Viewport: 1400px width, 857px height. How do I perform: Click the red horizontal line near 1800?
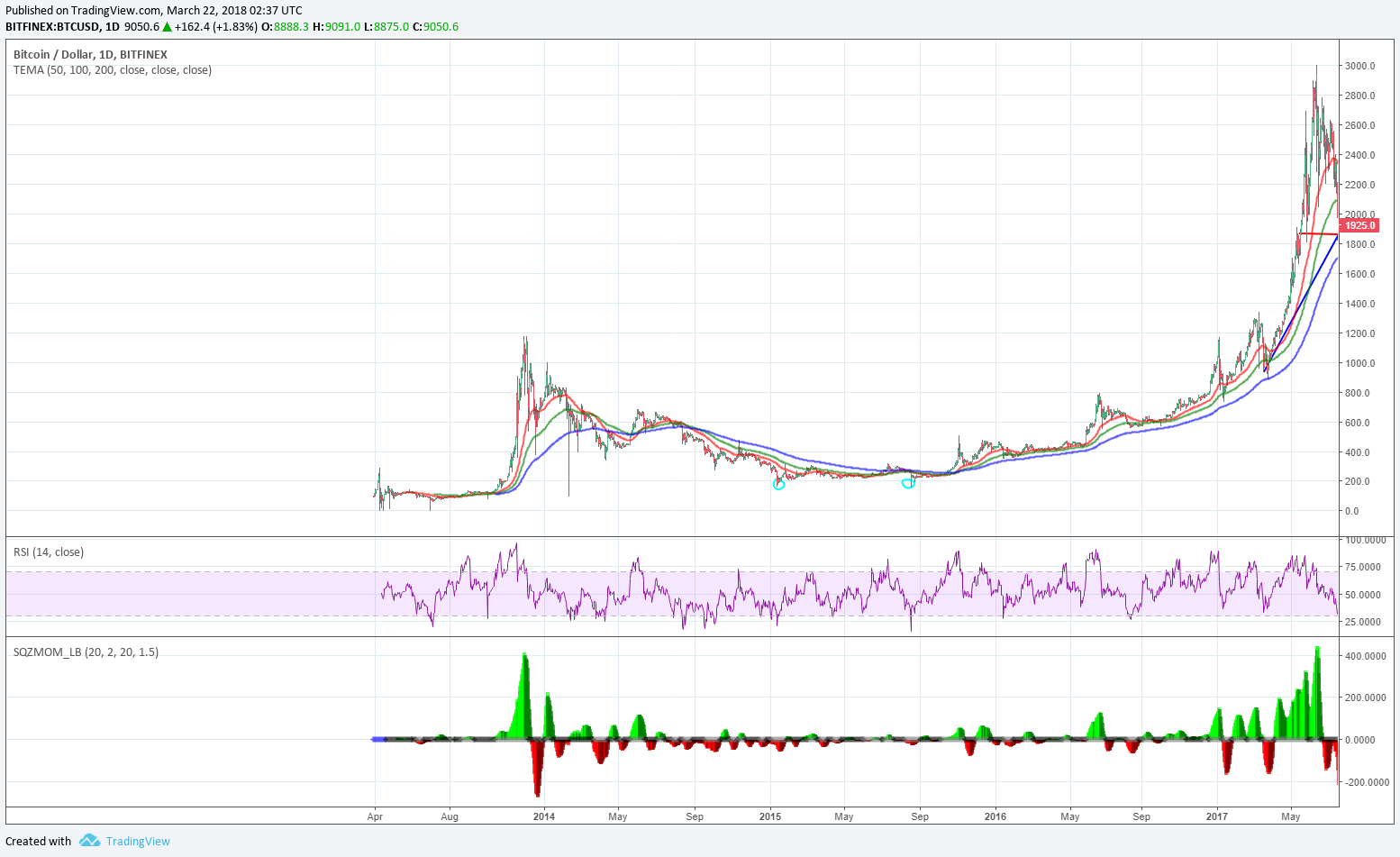click(x=1318, y=234)
